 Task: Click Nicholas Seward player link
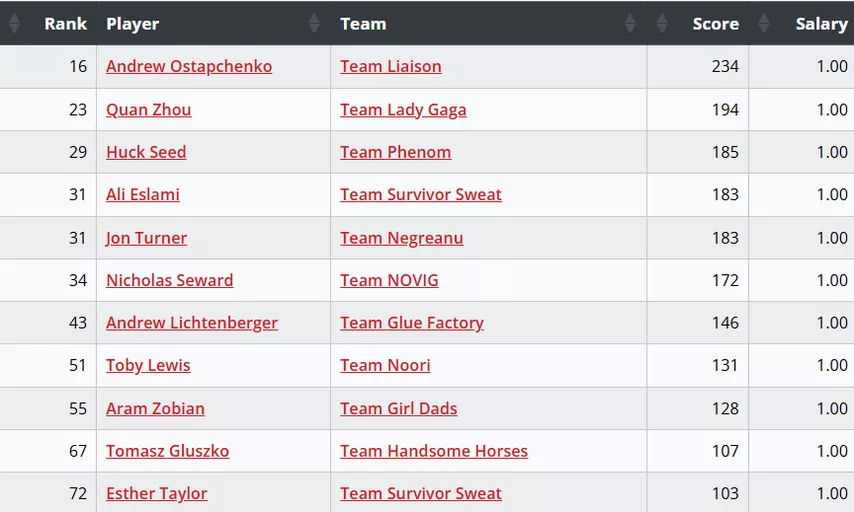point(170,280)
